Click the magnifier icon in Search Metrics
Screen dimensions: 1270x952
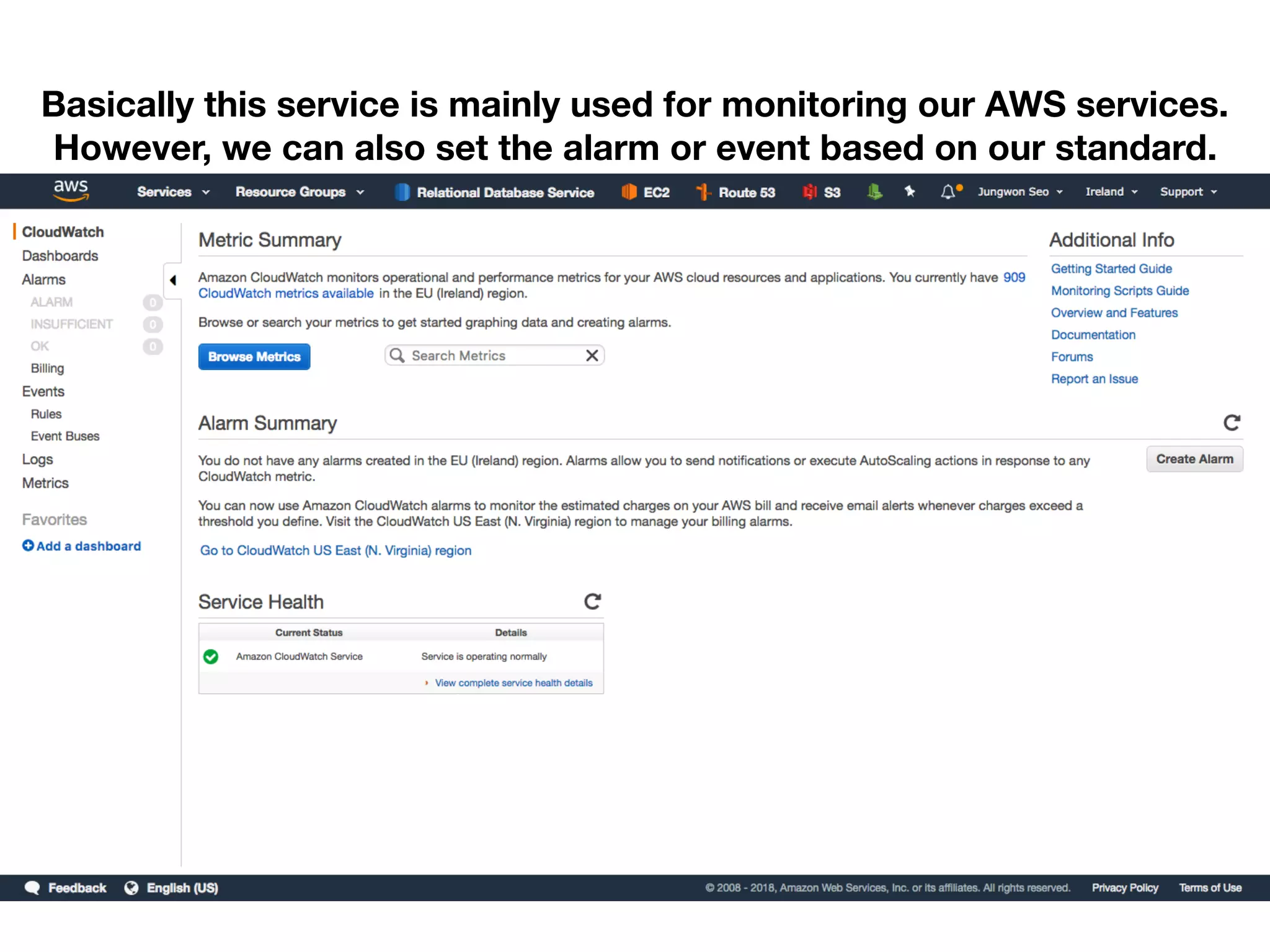397,355
